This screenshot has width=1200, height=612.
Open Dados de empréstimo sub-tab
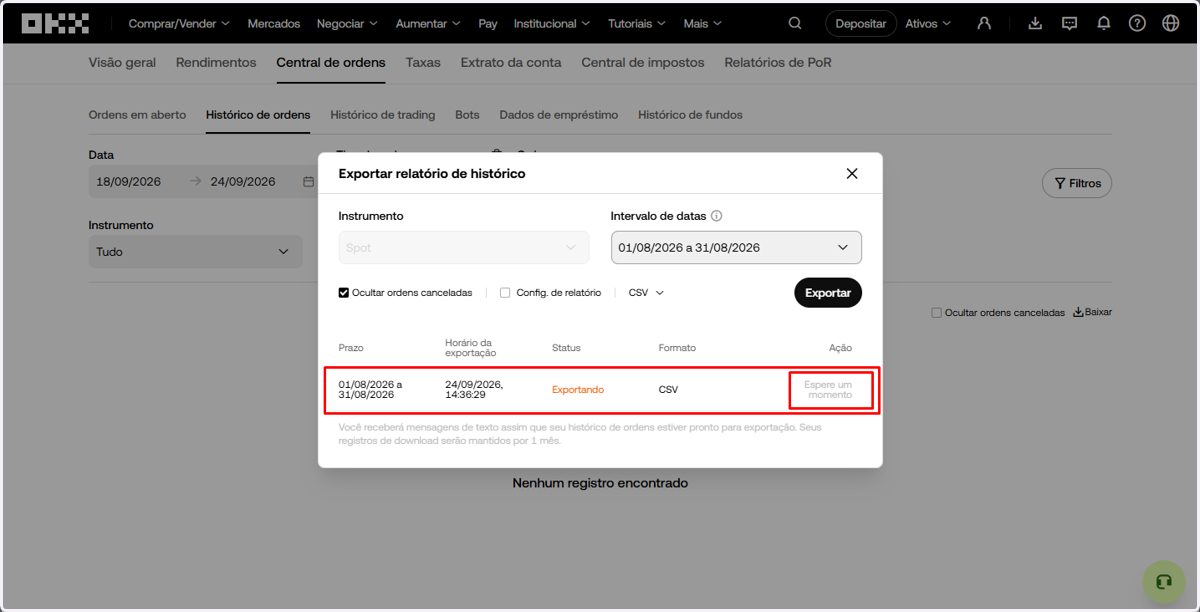click(559, 115)
